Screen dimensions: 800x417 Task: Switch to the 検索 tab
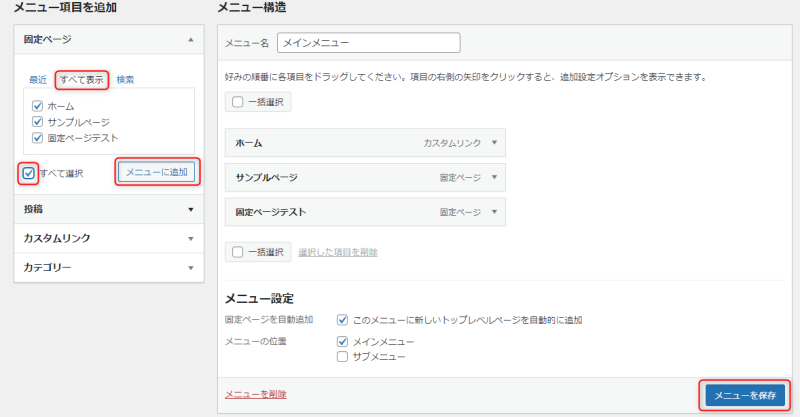click(x=125, y=79)
